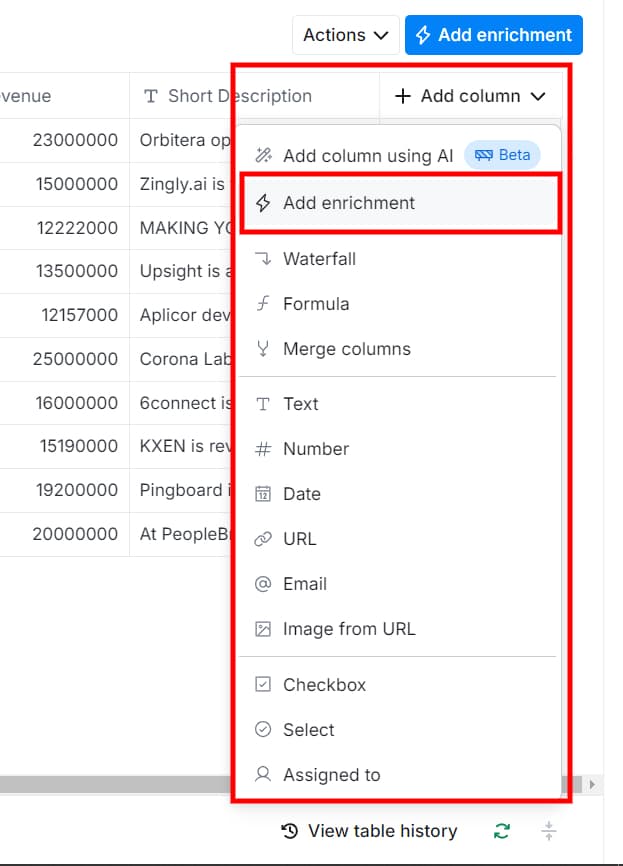Click the refresh table icon at bottom
Viewport: 623px width, 866px height.
(501, 831)
